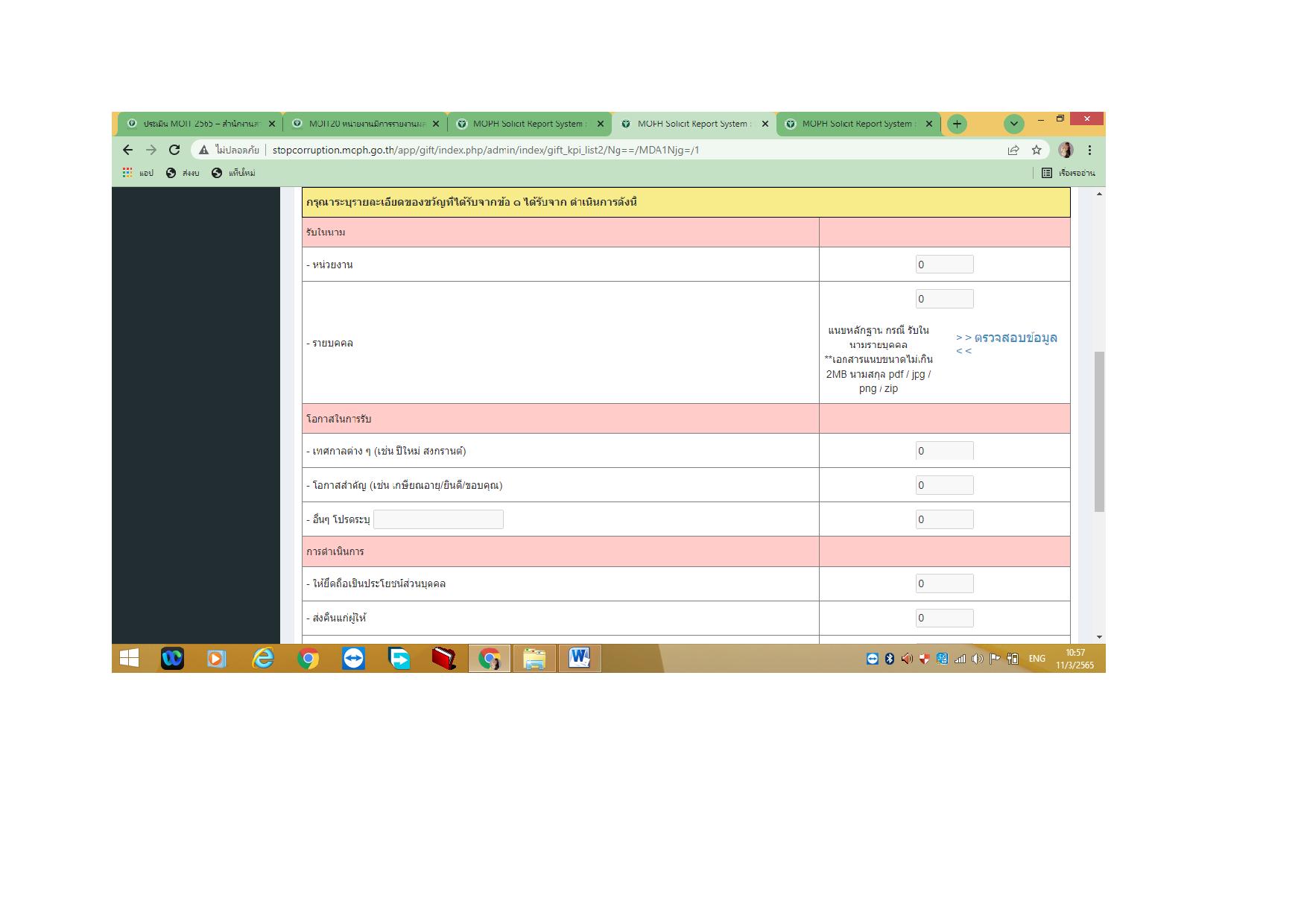This screenshot has width=1307, height=924.
Task: Open the network signal bars tray icon
Action: [x=960, y=659]
